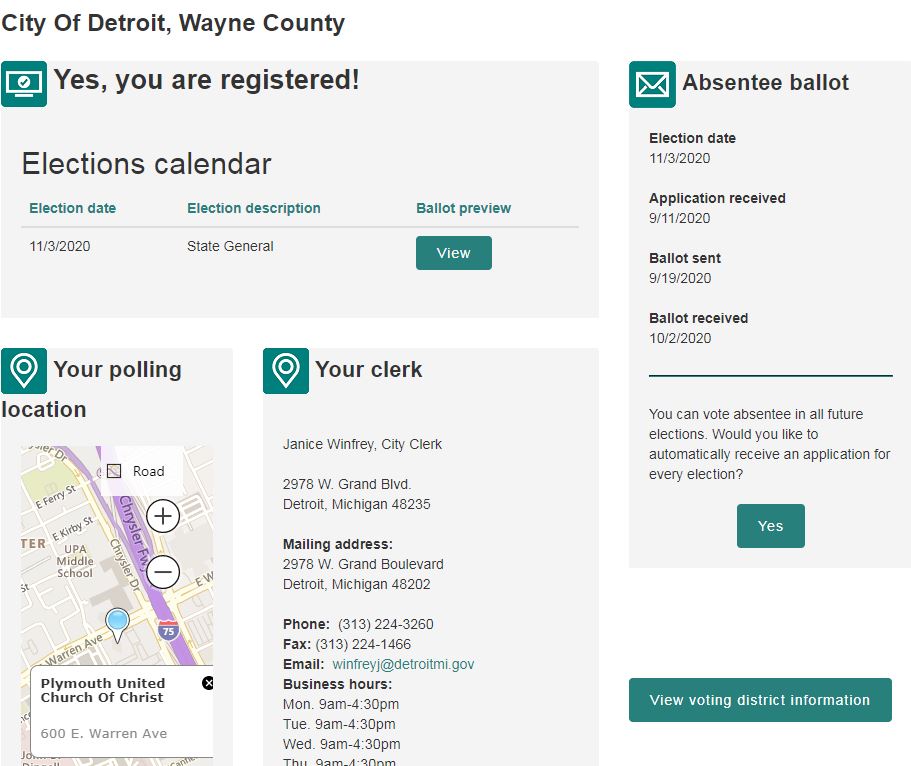Click the Ballot preview column header
911x766 pixels.
(x=463, y=208)
